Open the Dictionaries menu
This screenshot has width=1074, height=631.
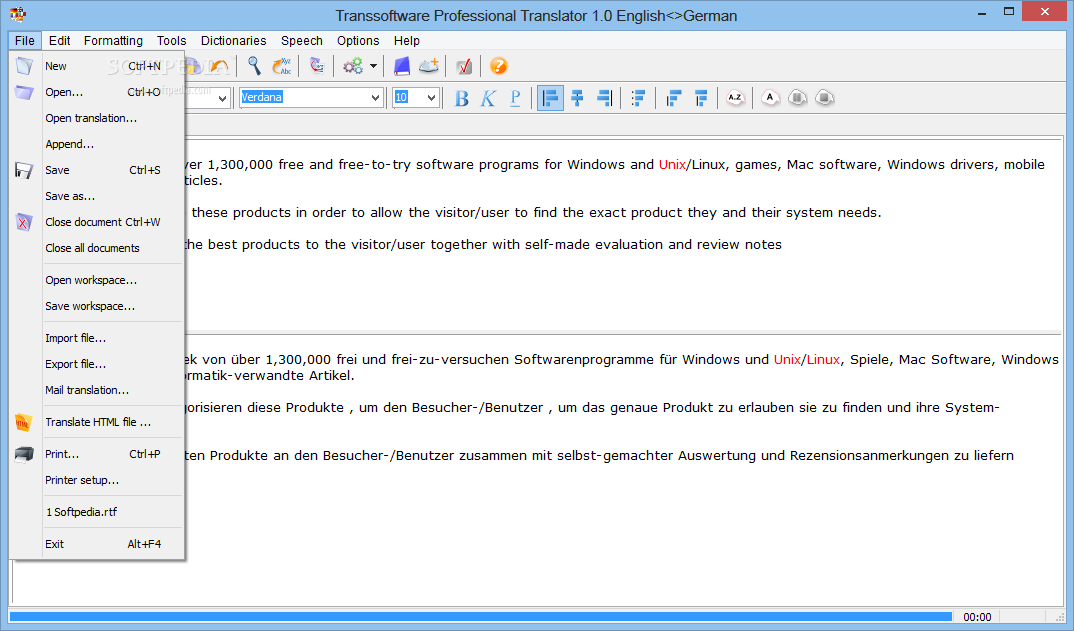234,40
